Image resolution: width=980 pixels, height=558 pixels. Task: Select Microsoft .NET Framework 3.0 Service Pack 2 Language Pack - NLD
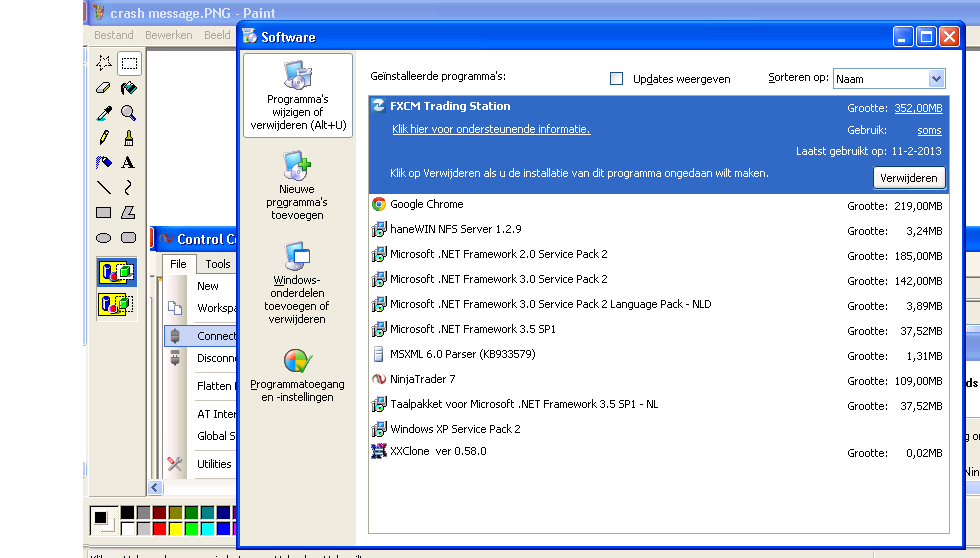659,305
